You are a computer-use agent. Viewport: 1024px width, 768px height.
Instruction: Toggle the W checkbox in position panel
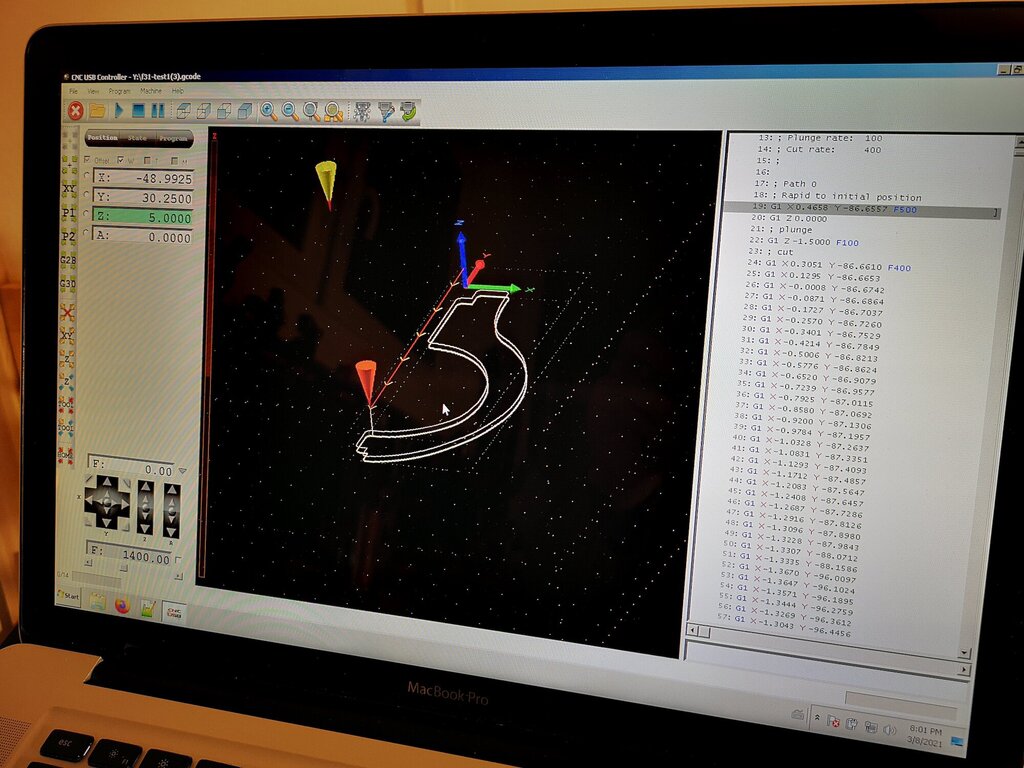click(x=120, y=160)
